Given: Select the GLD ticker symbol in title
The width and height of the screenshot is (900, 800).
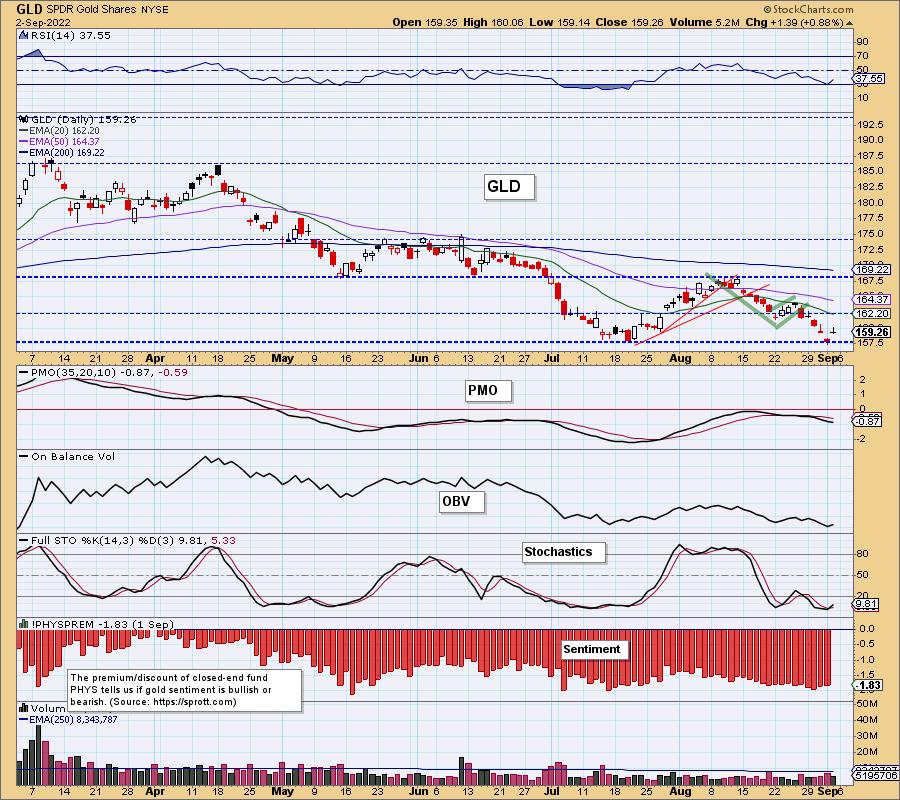Looking at the screenshot, I should [x=29, y=10].
